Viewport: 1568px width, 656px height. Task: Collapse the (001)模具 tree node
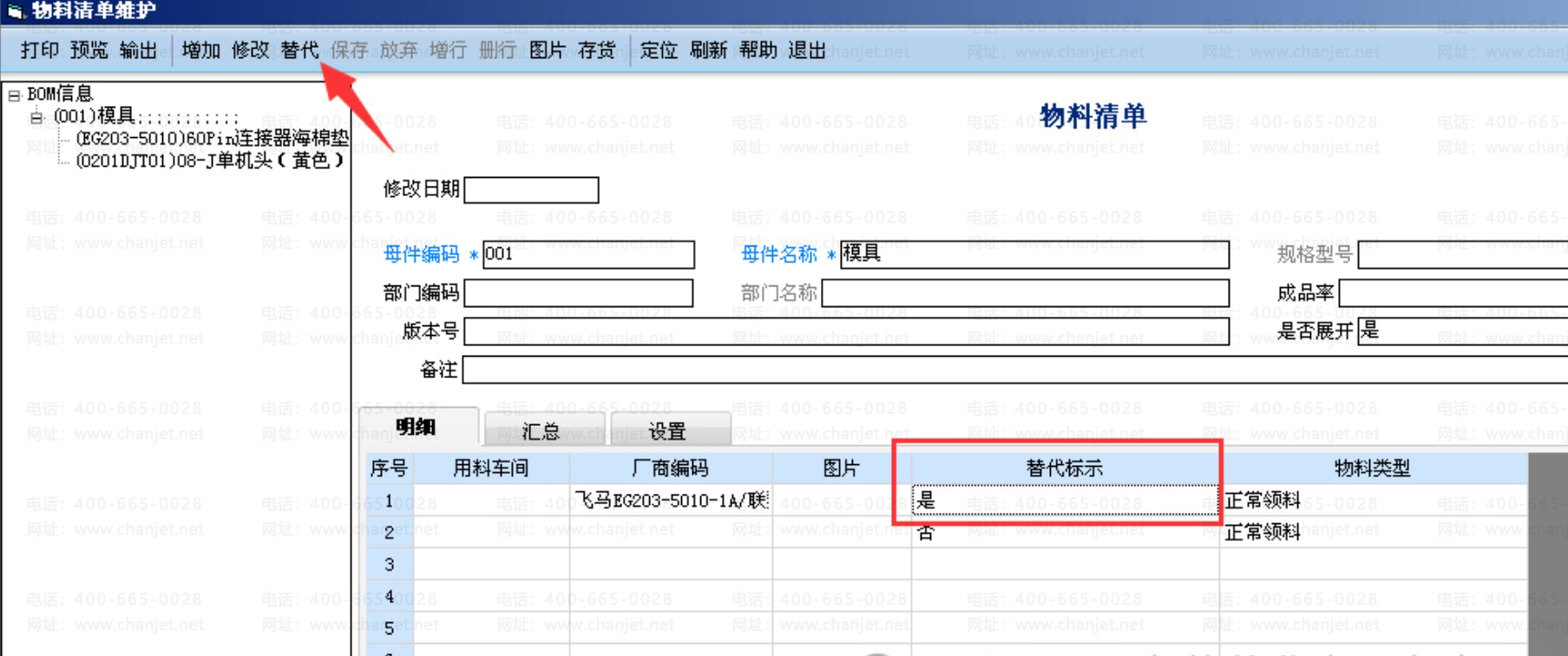pyautogui.click(x=36, y=116)
